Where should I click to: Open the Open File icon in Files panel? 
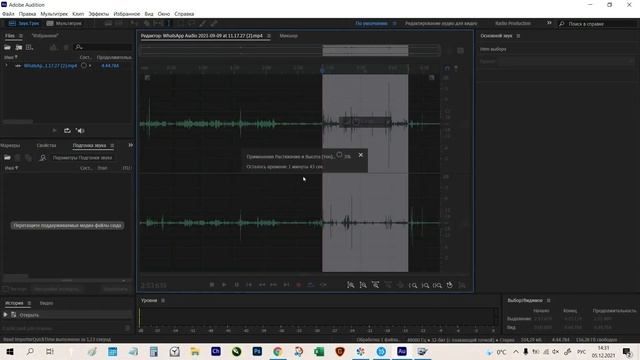pyautogui.click(x=7, y=47)
